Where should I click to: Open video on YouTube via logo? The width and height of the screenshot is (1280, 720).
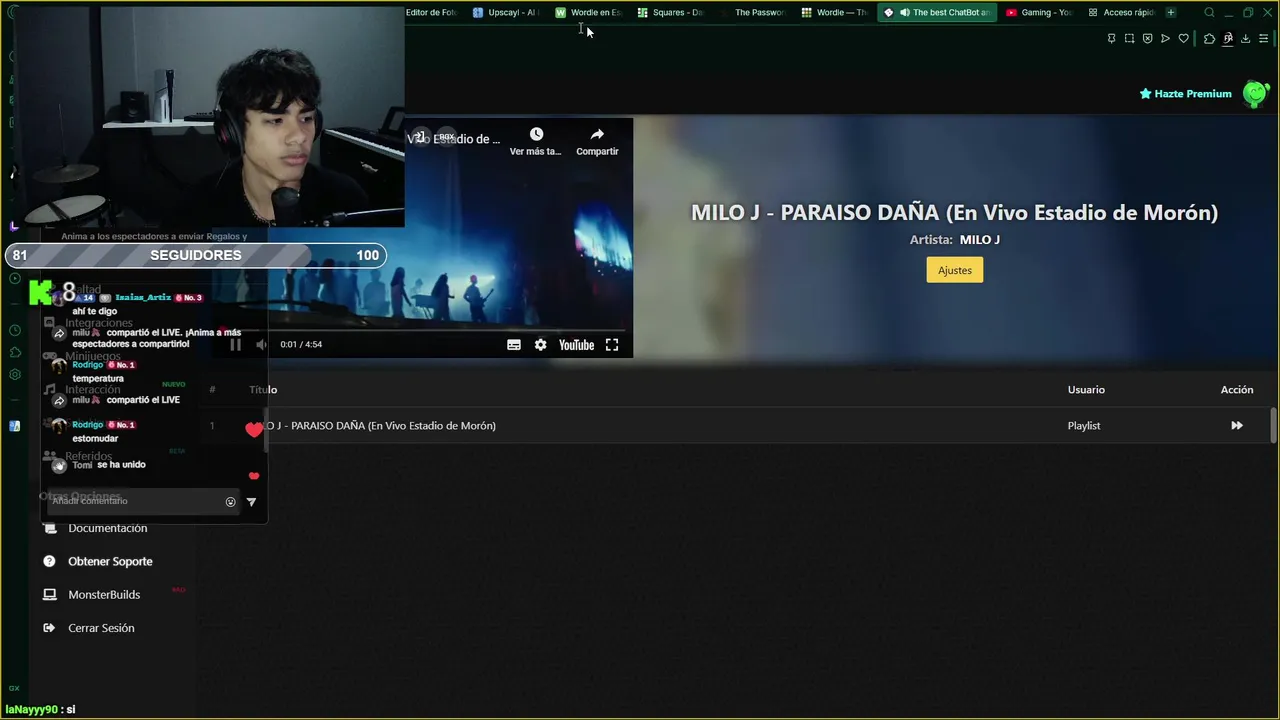click(576, 345)
